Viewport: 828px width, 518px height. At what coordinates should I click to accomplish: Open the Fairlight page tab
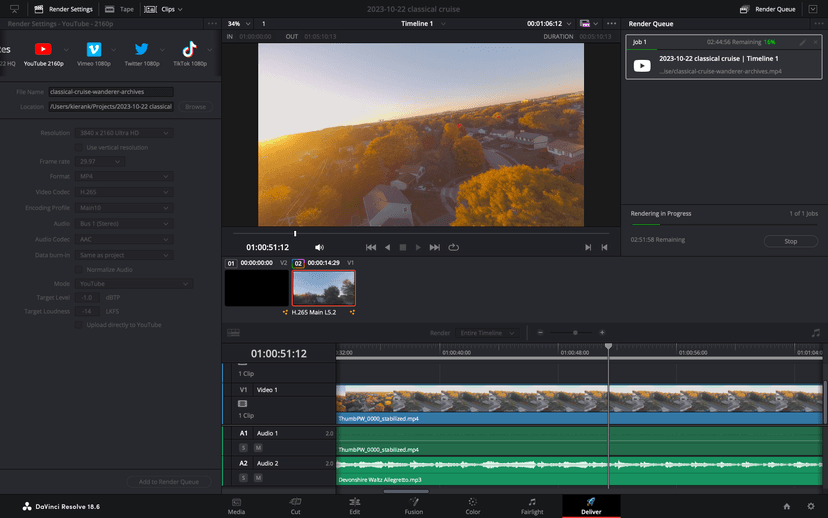[x=532, y=505]
